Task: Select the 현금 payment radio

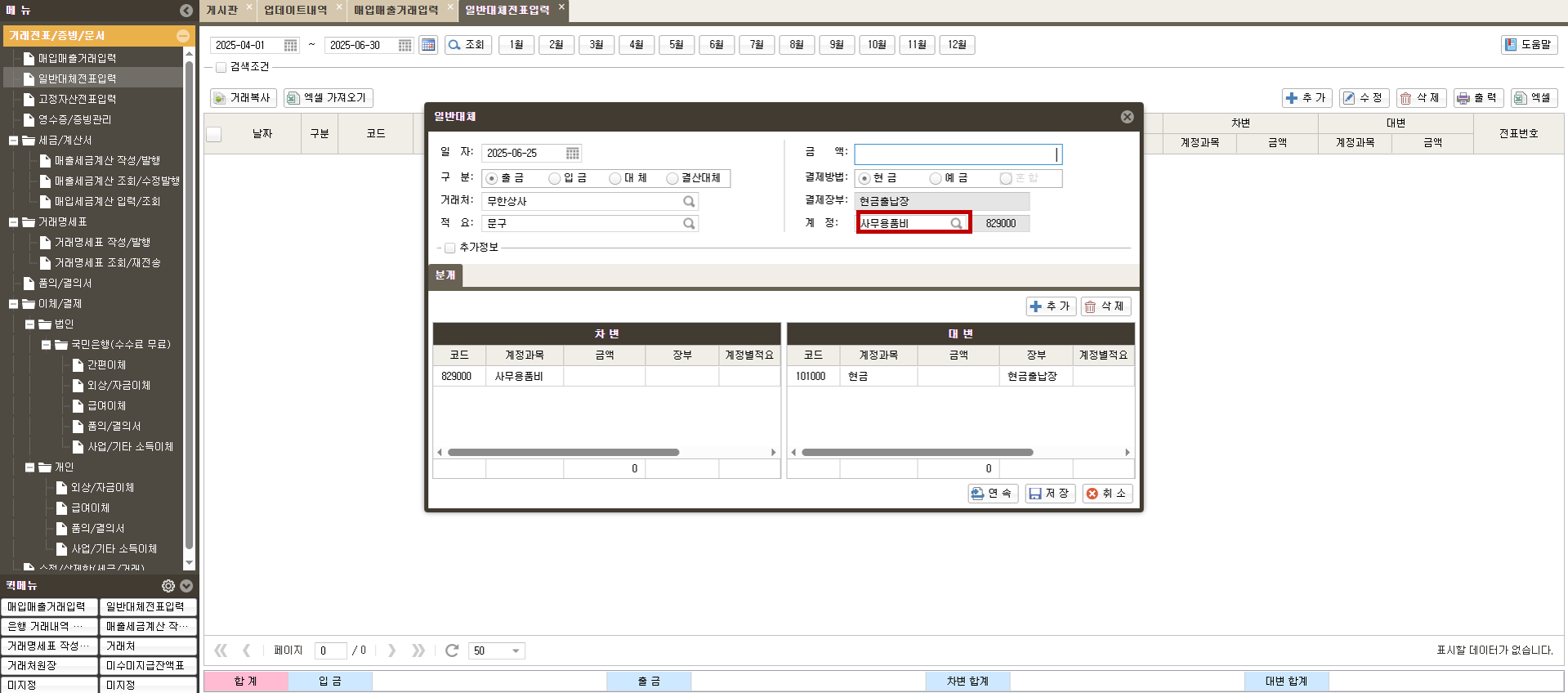Action: [x=864, y=178]
